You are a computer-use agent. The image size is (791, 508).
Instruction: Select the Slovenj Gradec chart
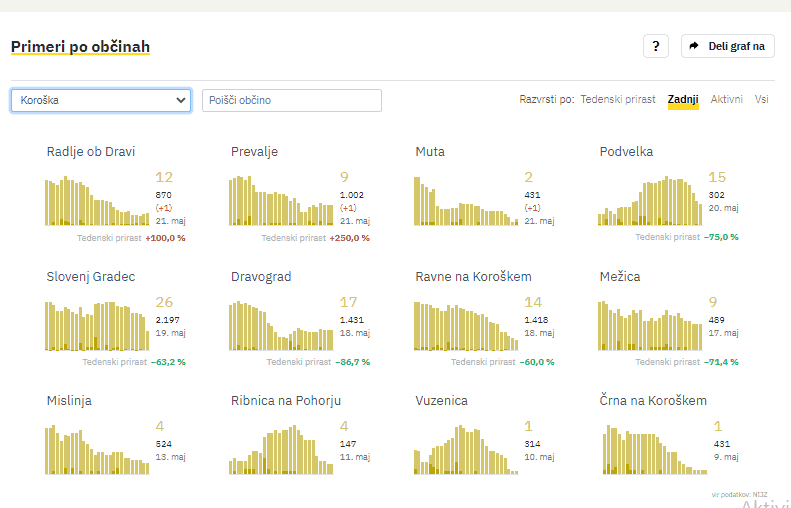pyautogui.click(x=96, y=326)
